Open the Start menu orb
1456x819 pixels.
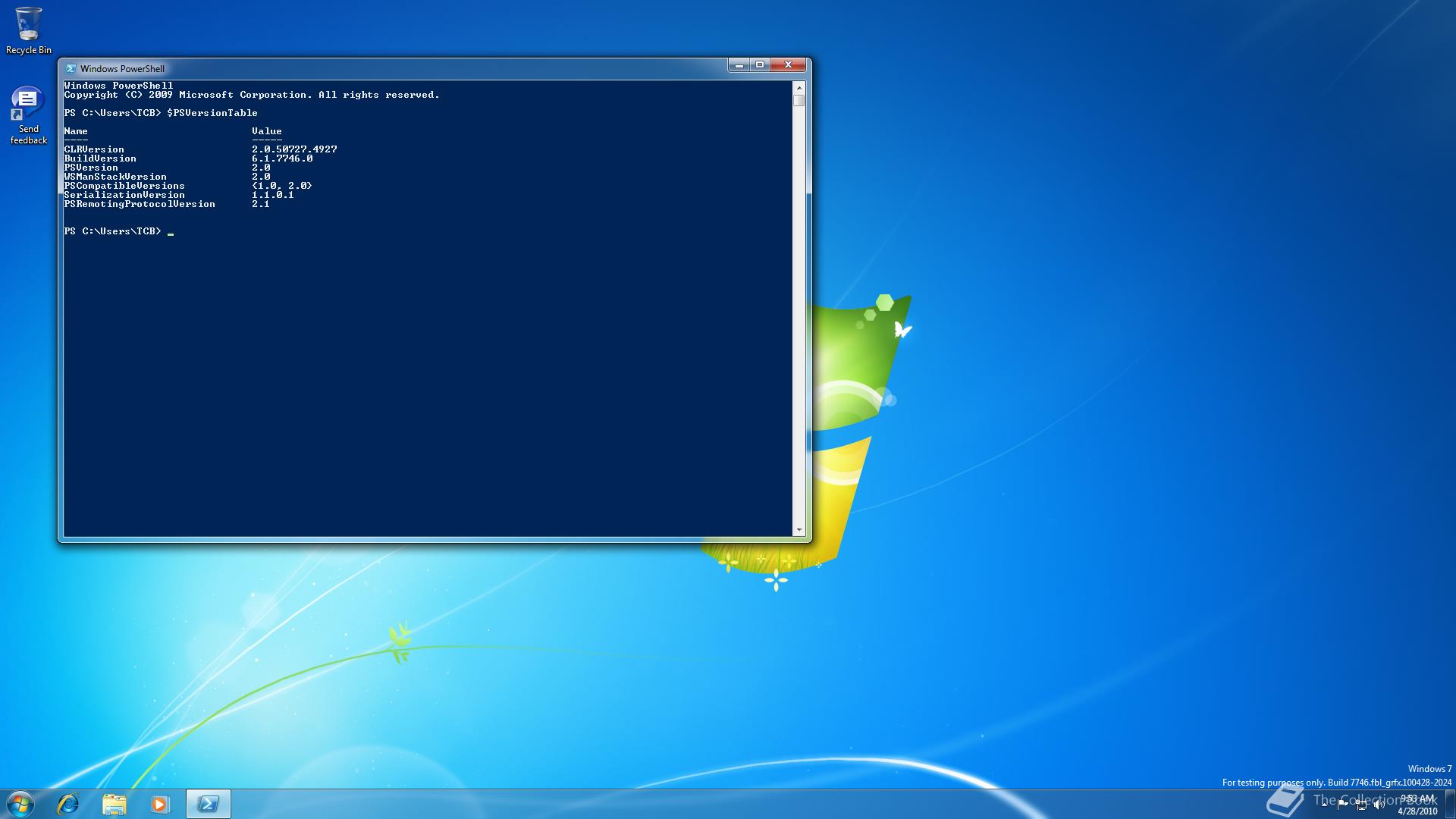coord(20,804)
